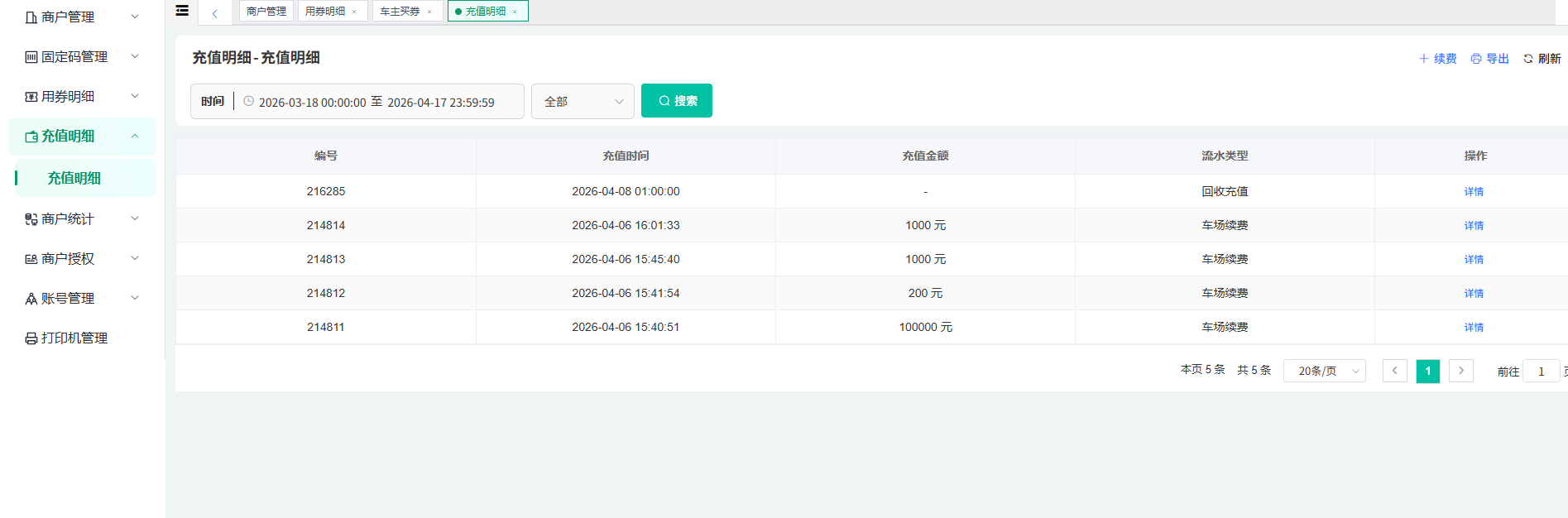Viewport: 1568px width, 518px height.
Task: Open 详情 for record 214813
Action: click(x=1474, y=260)
